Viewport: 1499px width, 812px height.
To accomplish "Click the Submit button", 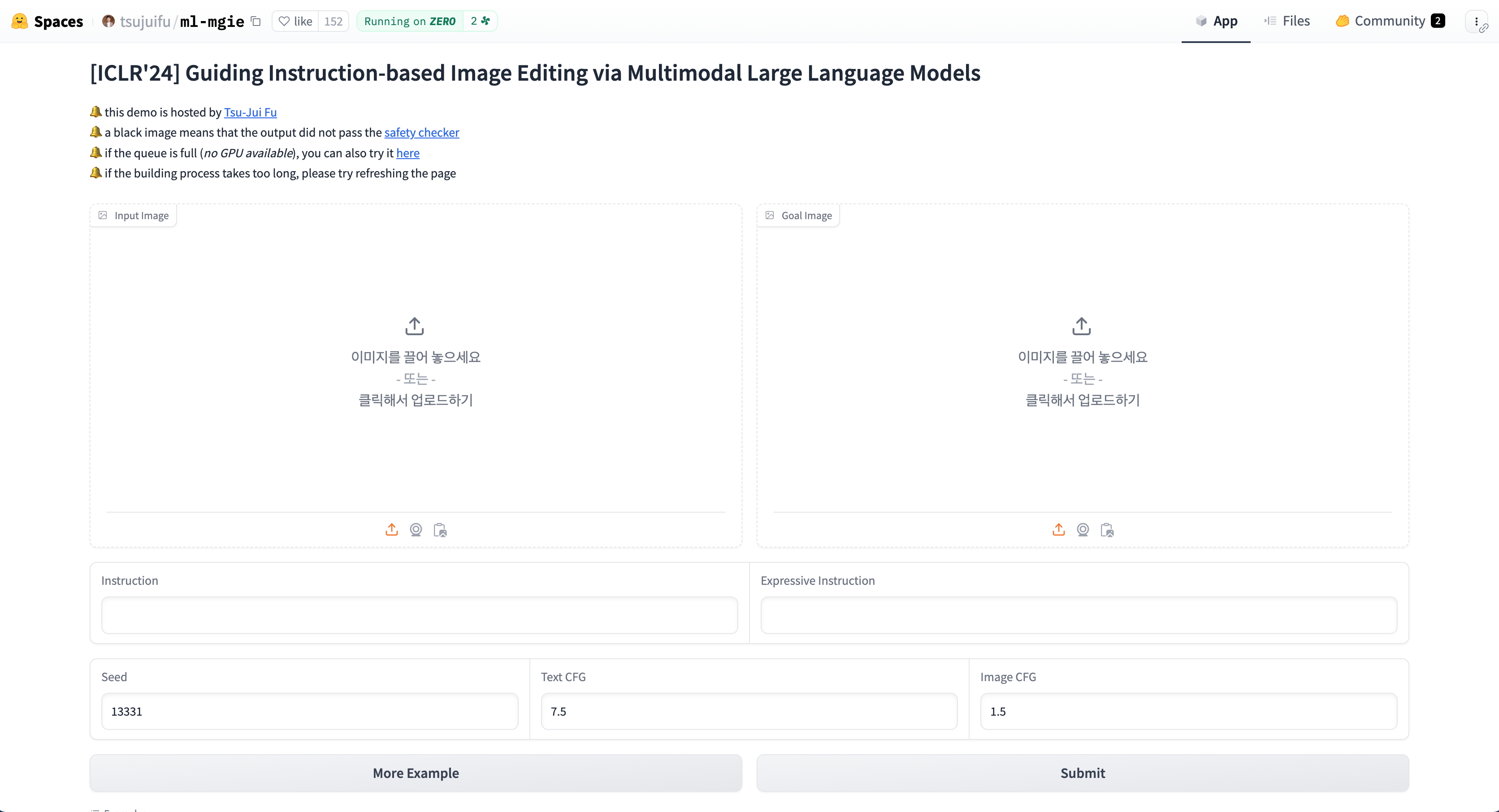I will [1082, 772].
